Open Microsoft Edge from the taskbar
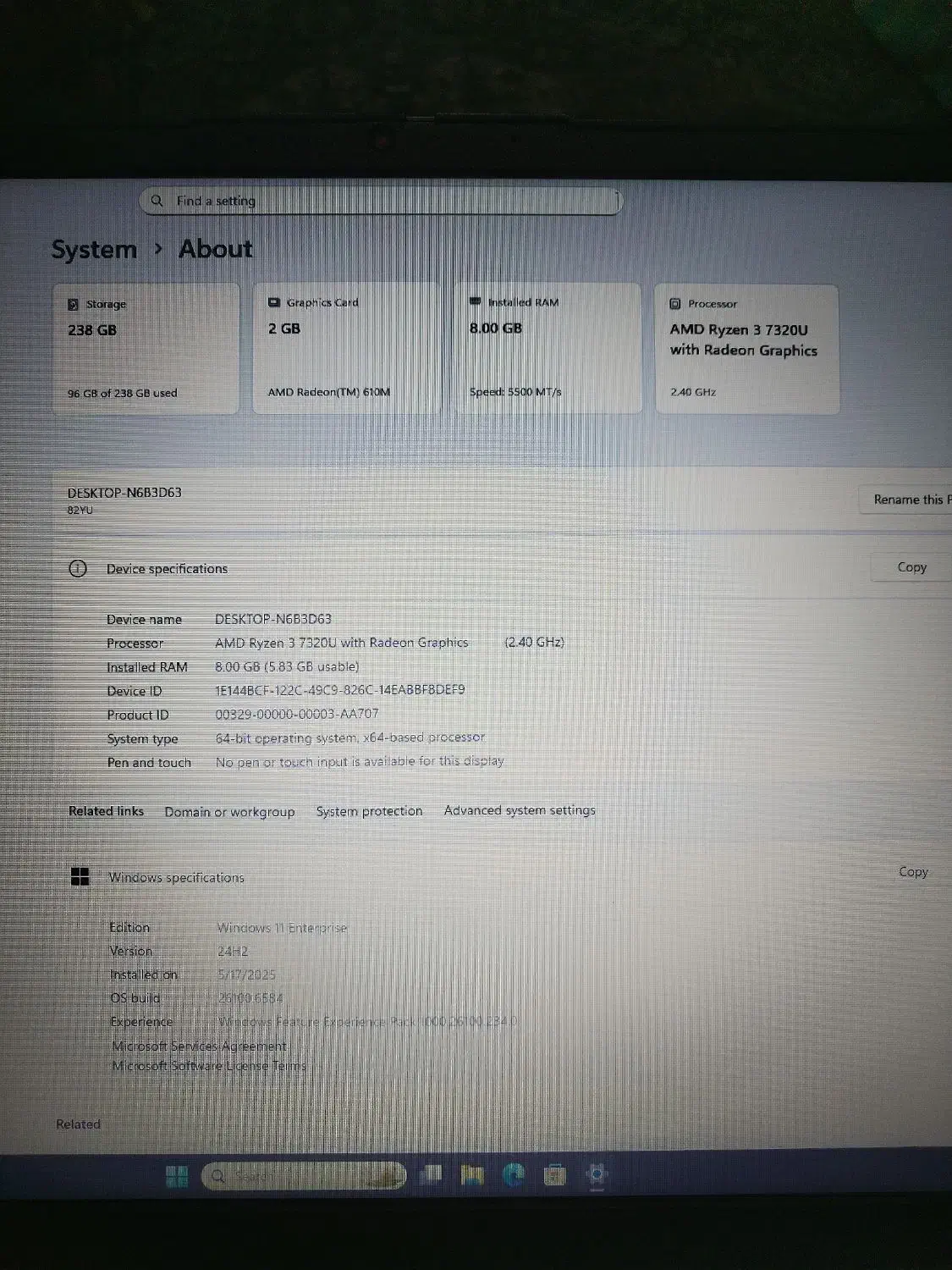The height and width of the screenshot is (1270, 952). tap(514, 1174)
